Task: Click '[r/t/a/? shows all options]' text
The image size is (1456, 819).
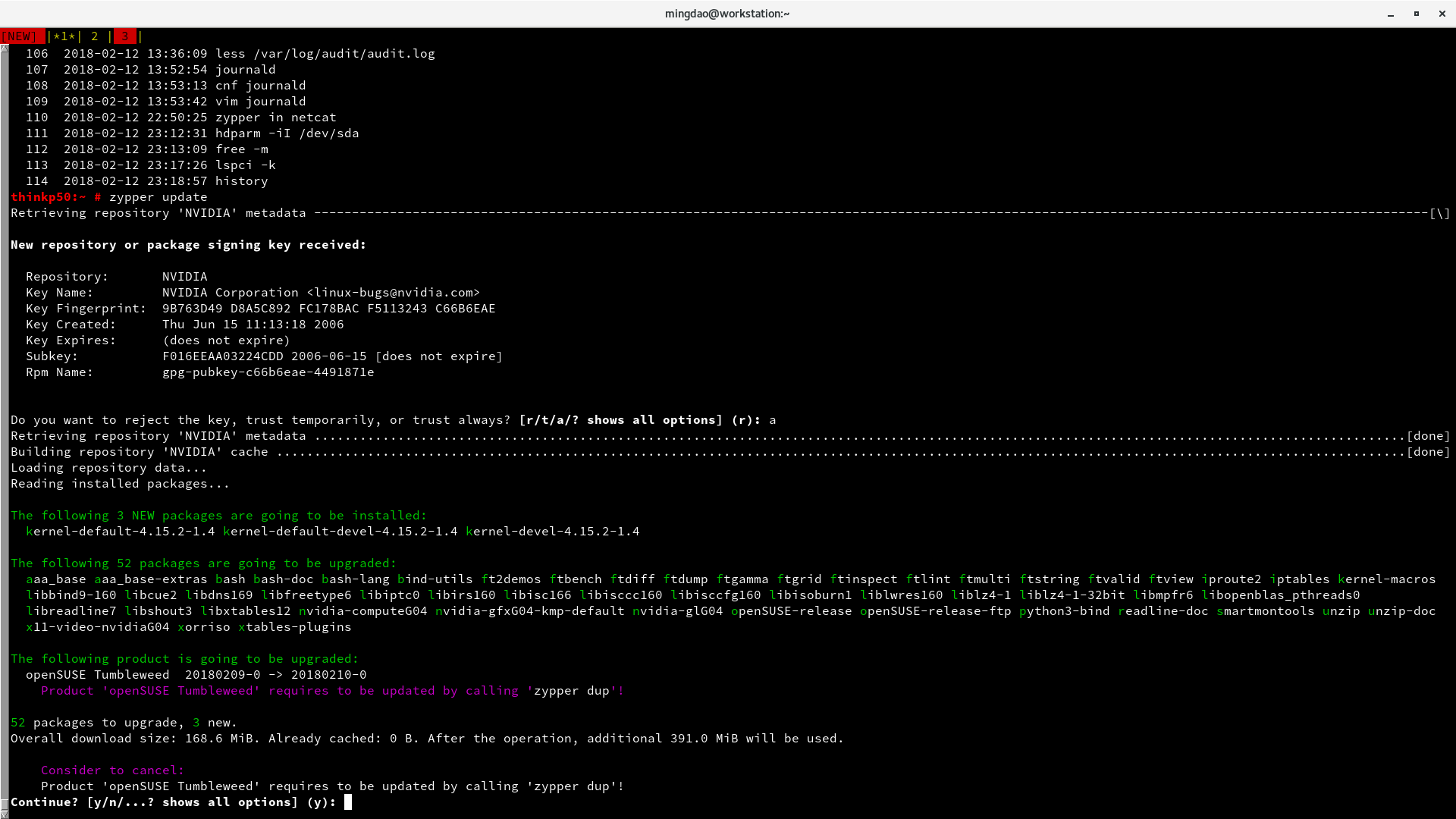Action: [621, 420]
